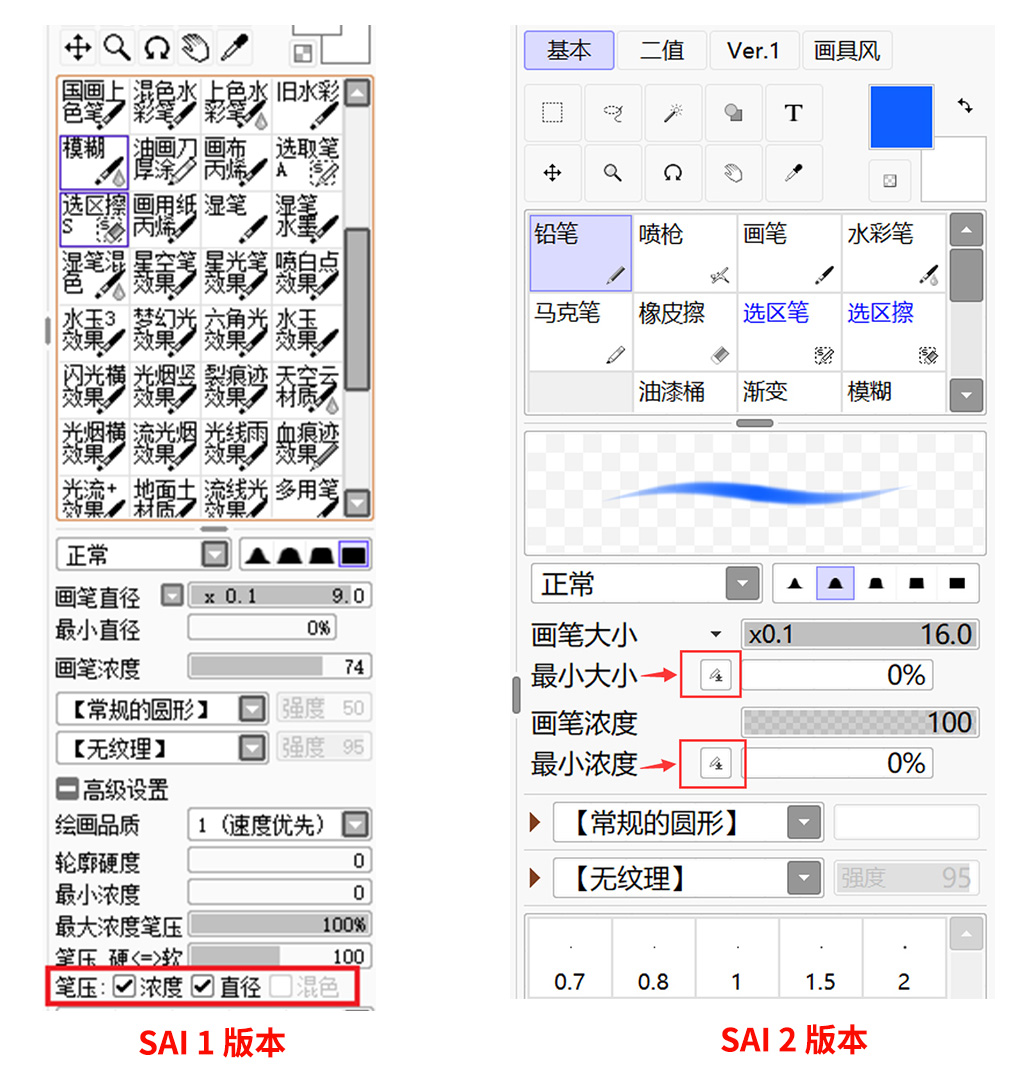The image size is (1026, 1080).
Task: Select the 选区笔 tool in SAI 2
Action: click(x=788, y=332)
